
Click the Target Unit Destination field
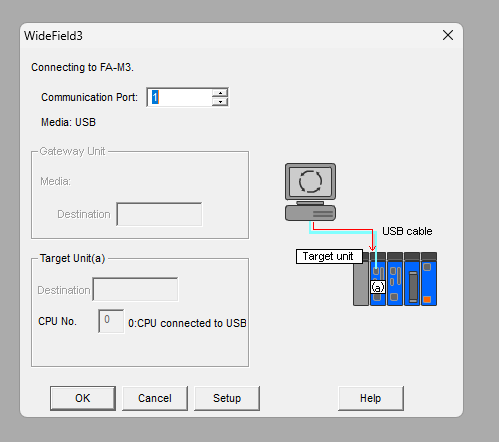[135, 289]
